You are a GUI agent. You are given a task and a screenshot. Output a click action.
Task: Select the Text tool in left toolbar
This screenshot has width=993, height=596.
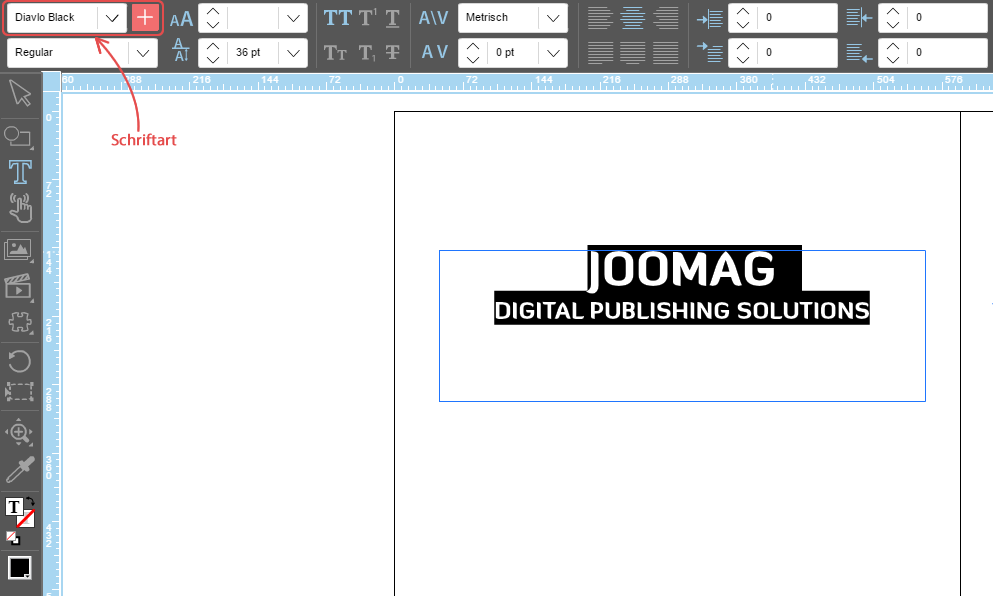tap(19, 172)
